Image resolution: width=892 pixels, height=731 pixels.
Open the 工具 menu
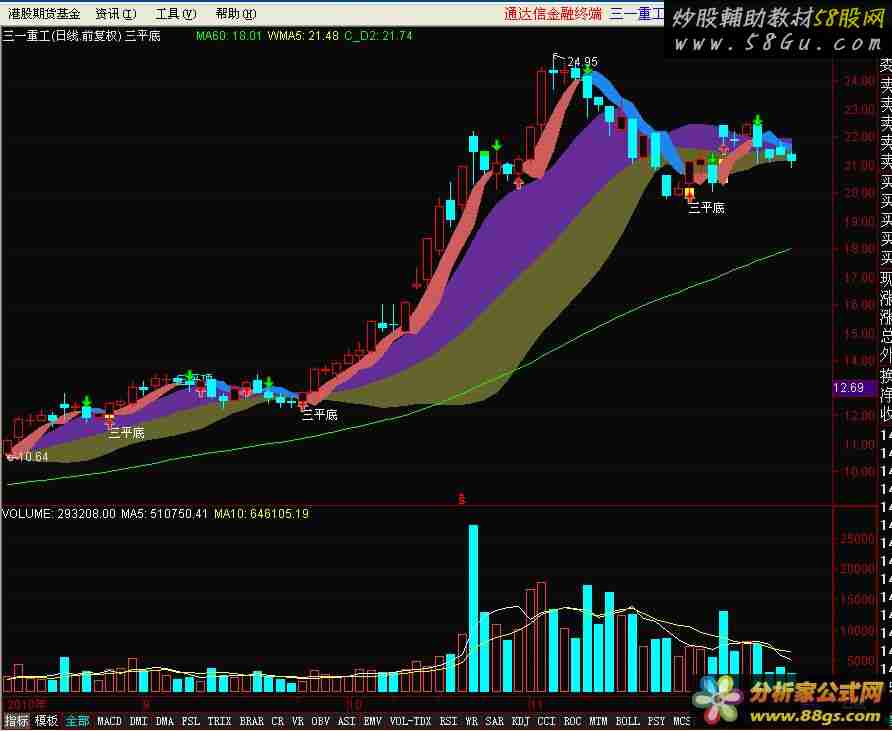[x=176, y=13]
